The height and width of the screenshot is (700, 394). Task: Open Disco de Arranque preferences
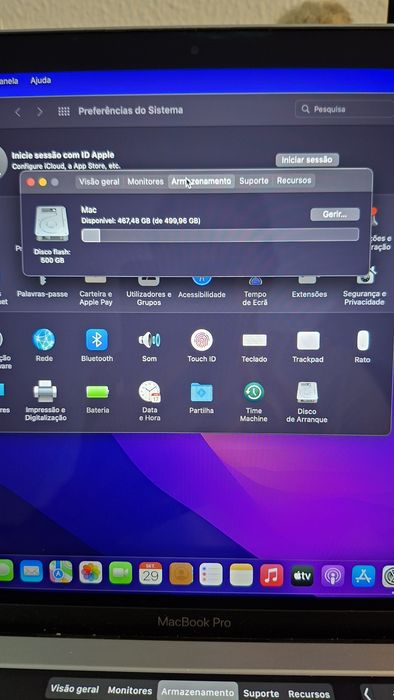(x=307, y=392)
